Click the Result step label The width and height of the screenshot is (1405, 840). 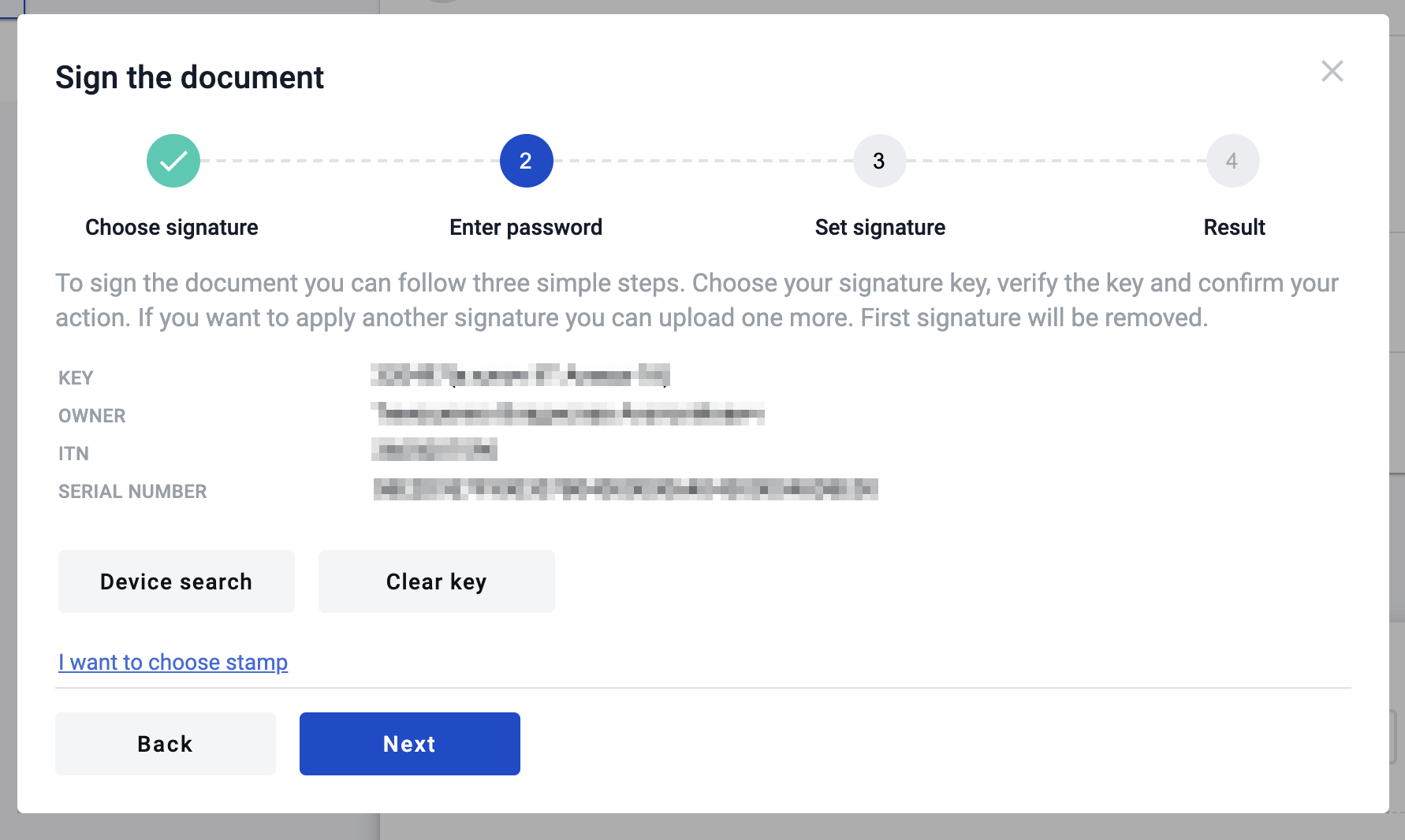pos(1234,227)
